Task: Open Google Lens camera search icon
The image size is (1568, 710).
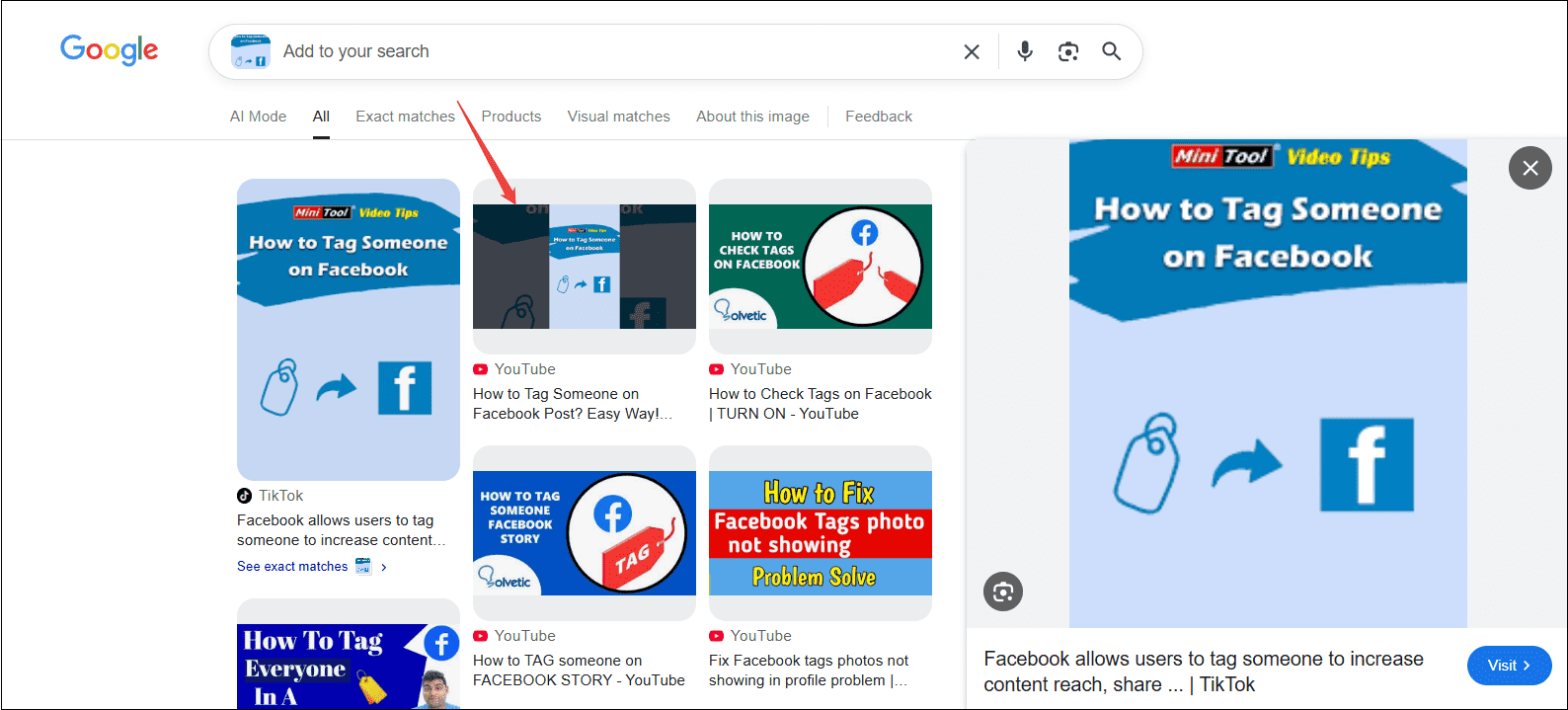Action: point(1068,51)
